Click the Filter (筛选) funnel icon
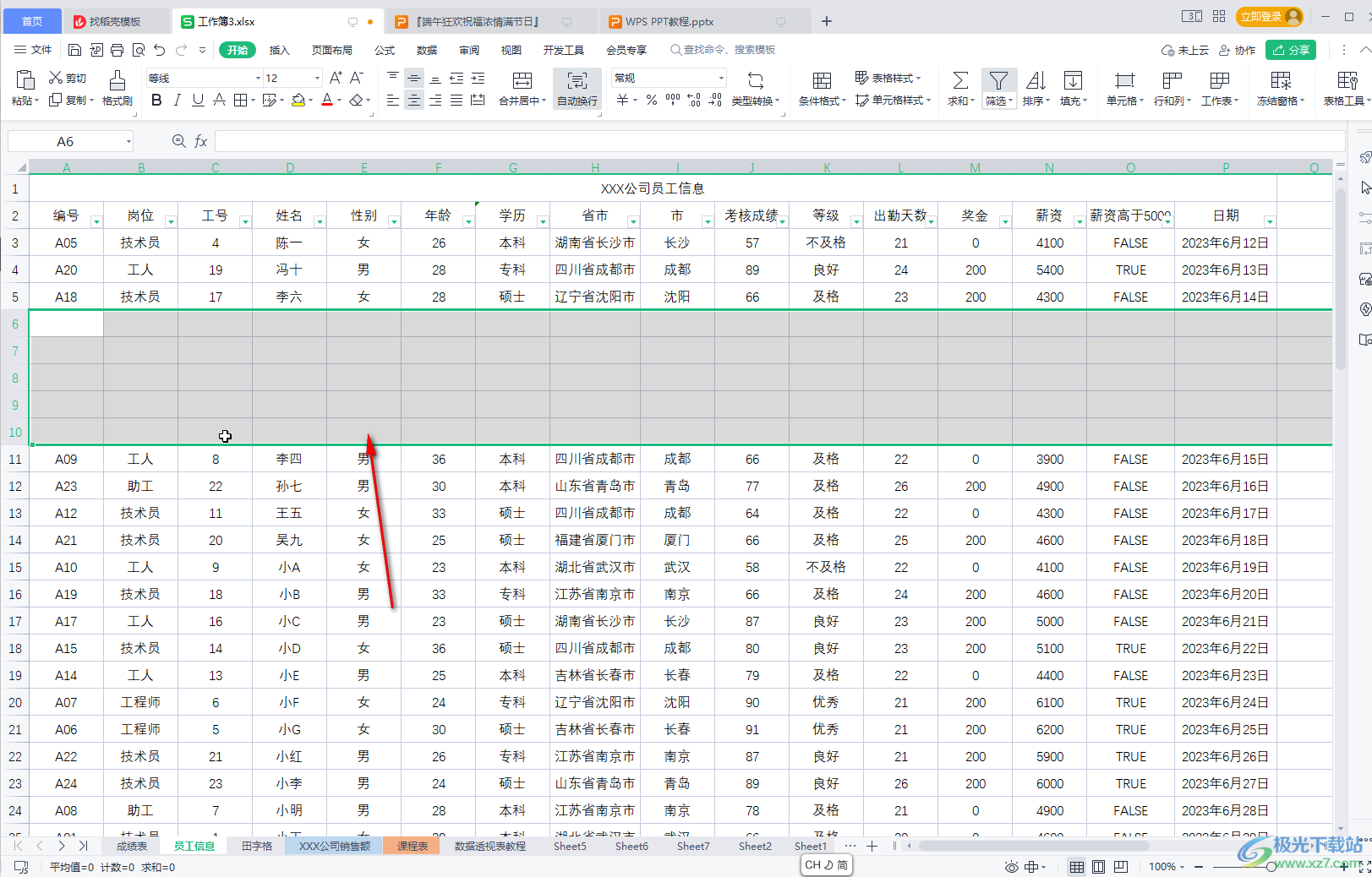Image resolution: width=1372 pixels, height=877 pixels. click(998, 80)
